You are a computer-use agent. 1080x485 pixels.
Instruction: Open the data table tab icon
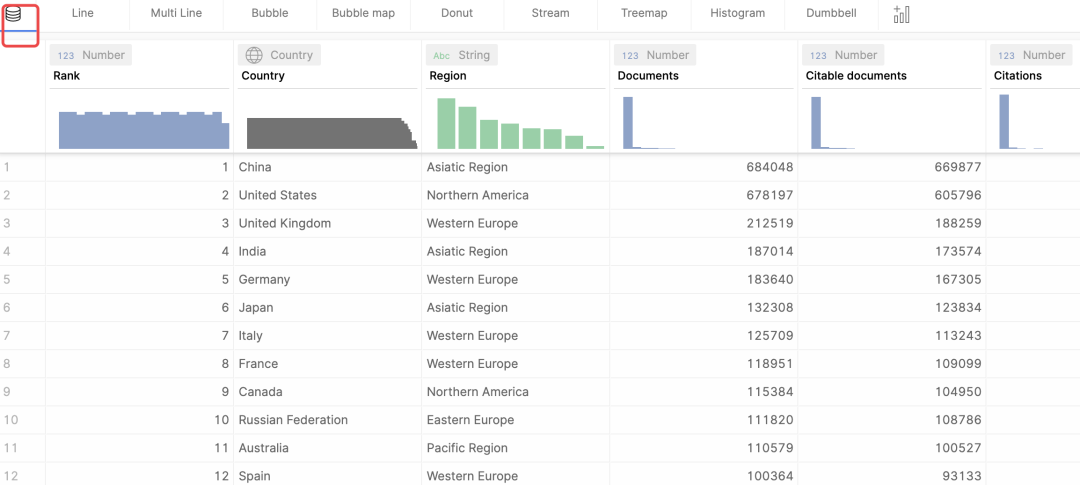click(13, 14)
